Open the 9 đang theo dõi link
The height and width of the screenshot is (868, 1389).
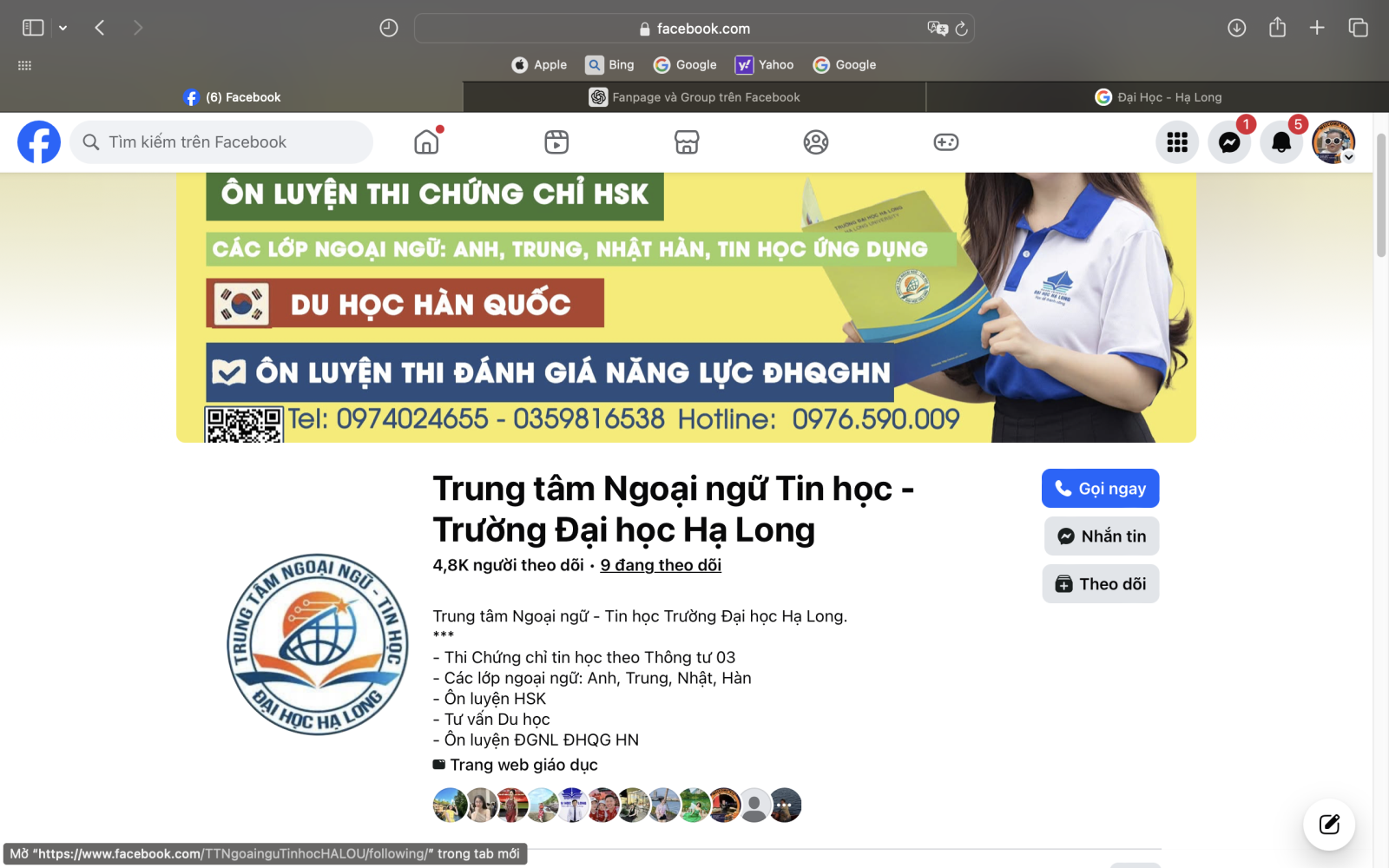pos(661,565)
